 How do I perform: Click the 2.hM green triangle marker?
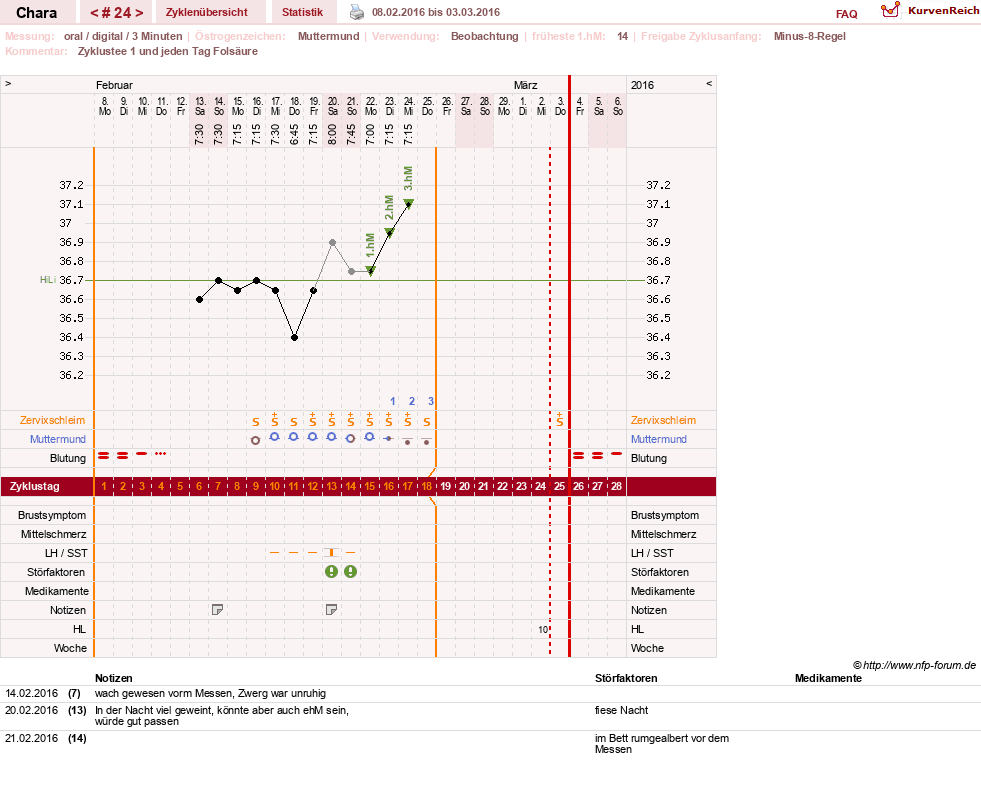coord(389,233)
